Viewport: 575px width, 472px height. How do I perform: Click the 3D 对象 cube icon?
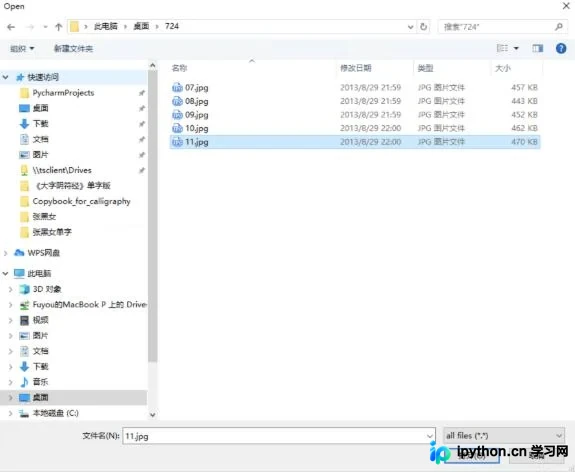25,289
